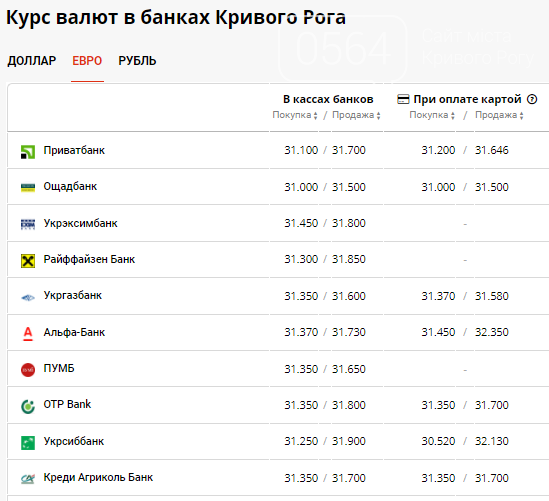
Task: Sort by card payment Покупка column
Action: click(x=432, y=115)
